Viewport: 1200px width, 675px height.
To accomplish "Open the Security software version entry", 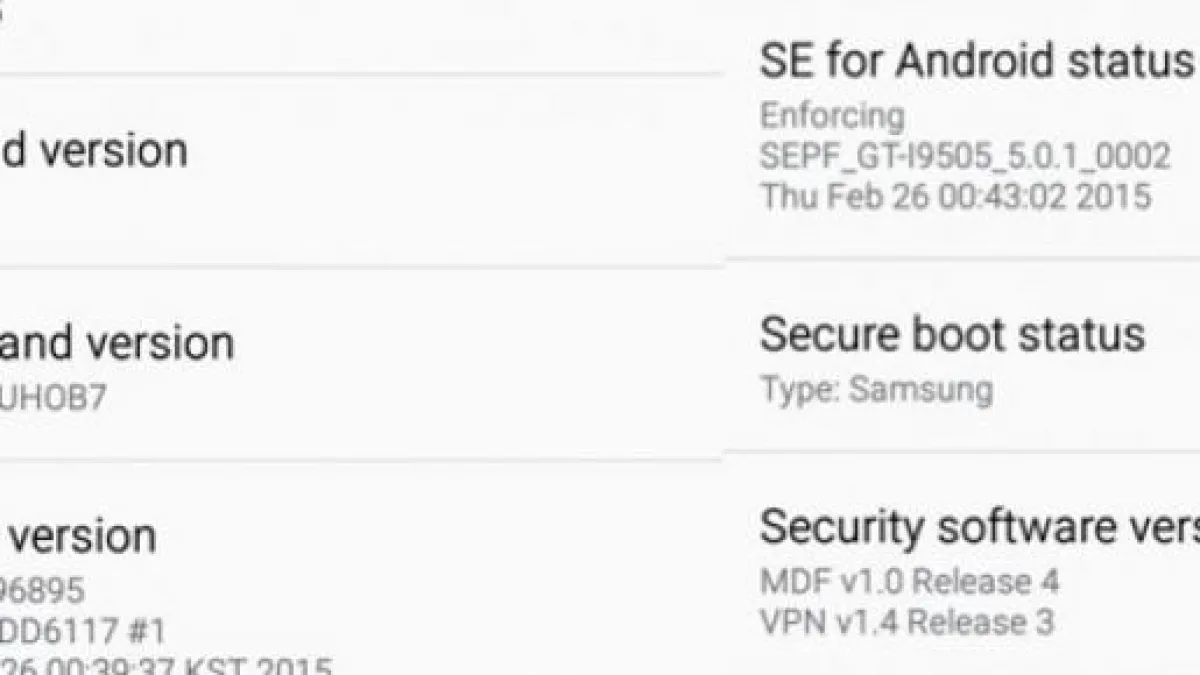I will tap(978, 527).
